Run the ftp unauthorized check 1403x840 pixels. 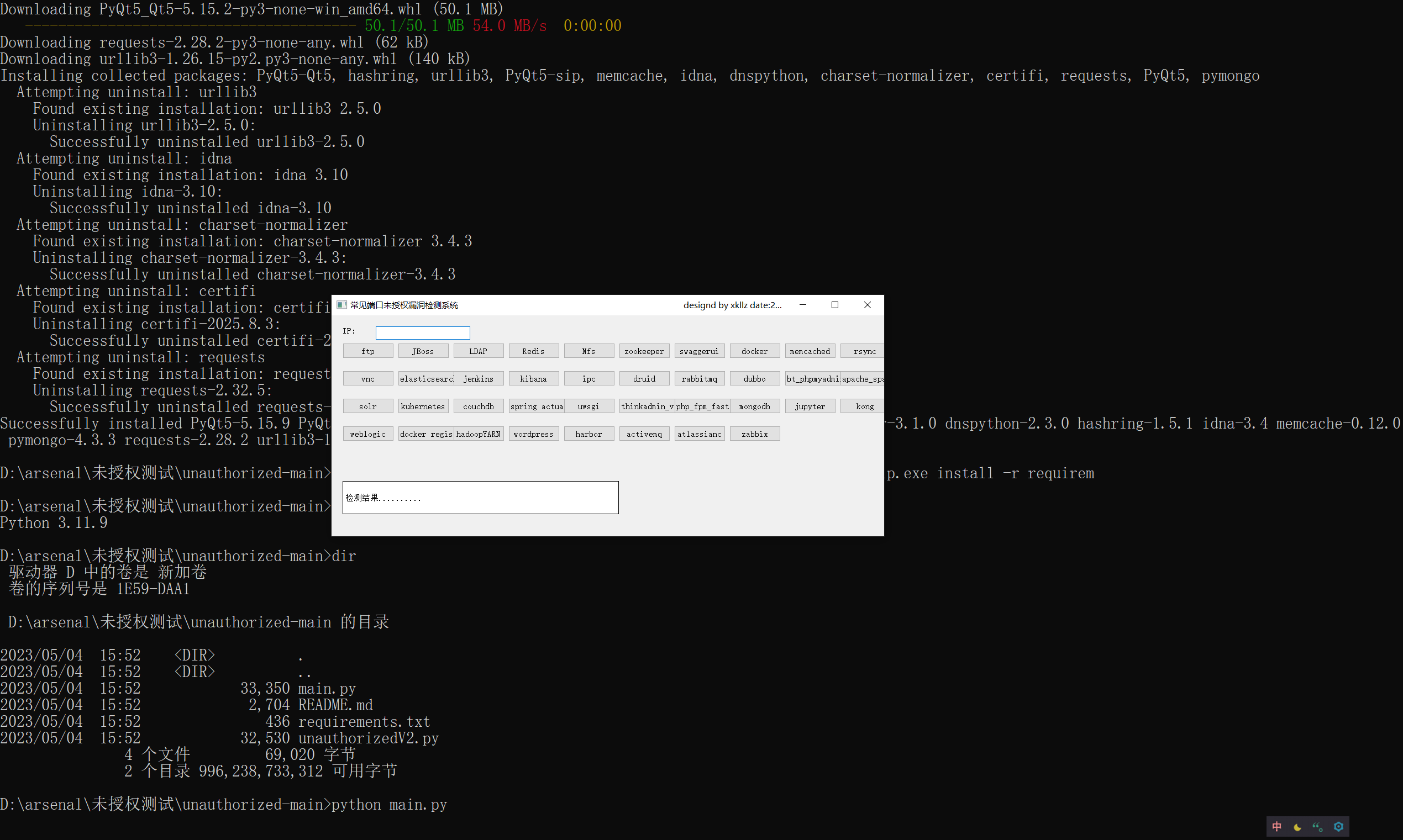[x=367, y=351]
